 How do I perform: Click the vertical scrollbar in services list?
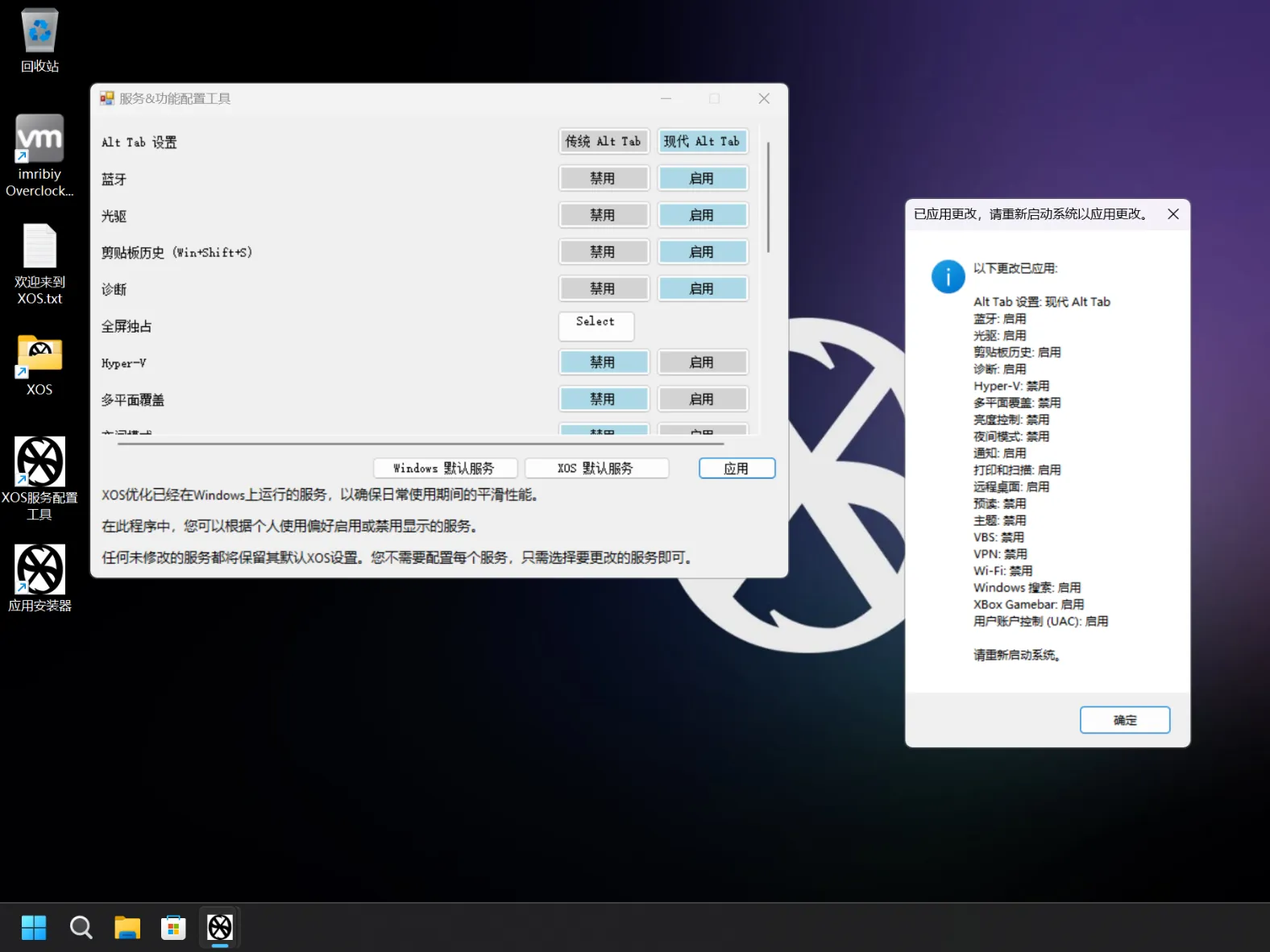tap(769, 197)
